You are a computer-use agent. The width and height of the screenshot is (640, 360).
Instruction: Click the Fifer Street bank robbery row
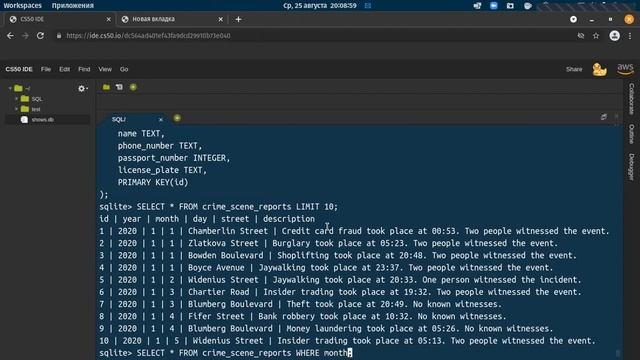tap(302, 316)
